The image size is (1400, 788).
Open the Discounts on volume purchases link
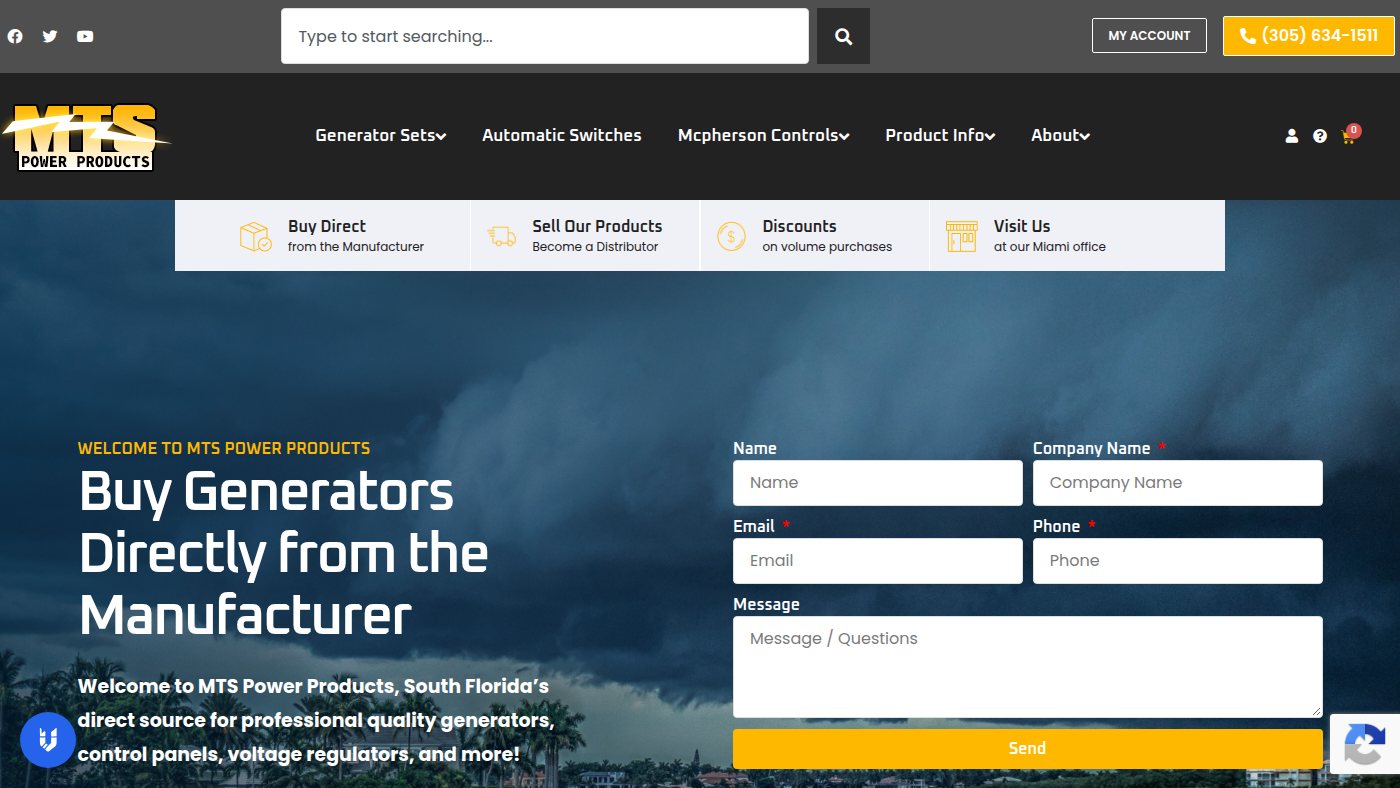(x=827, y=236)
